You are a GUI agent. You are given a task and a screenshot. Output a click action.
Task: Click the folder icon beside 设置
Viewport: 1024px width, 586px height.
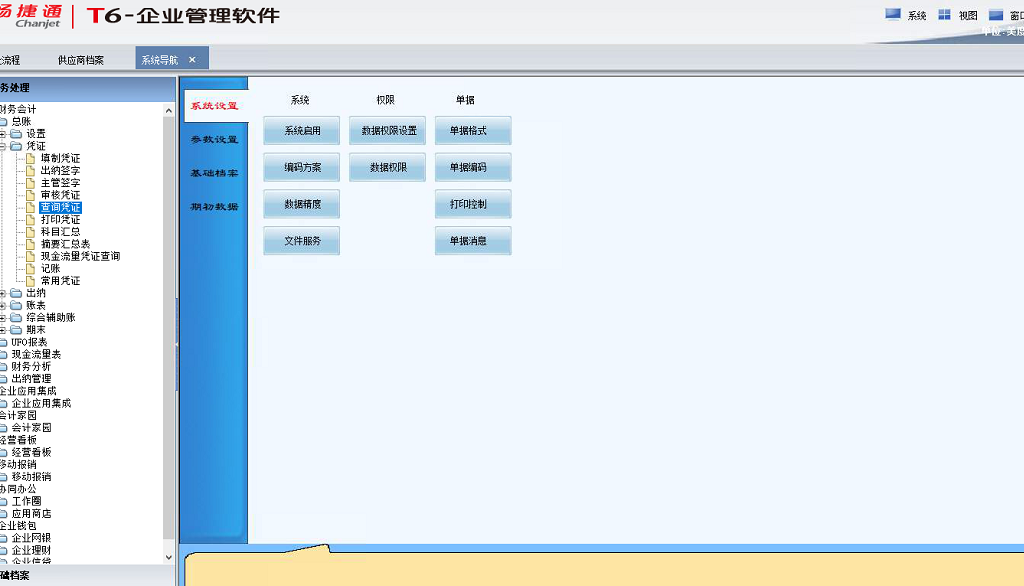(x=16, y=134)
